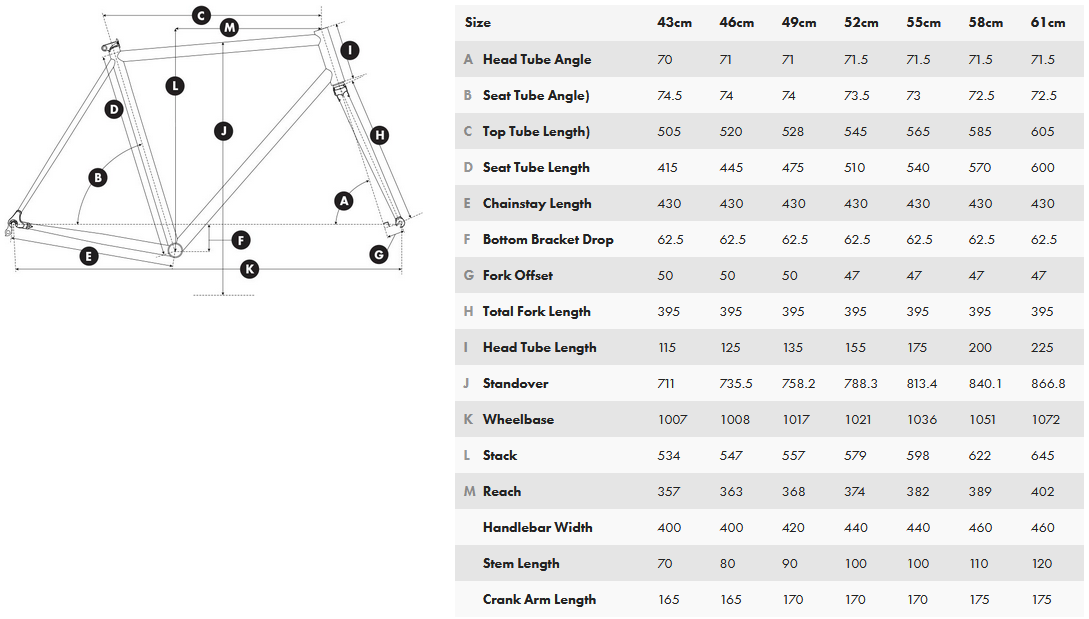Click the Head Tube Angle row label
Viewport: 1089px width, 619px height.
[x=536, y=59]
